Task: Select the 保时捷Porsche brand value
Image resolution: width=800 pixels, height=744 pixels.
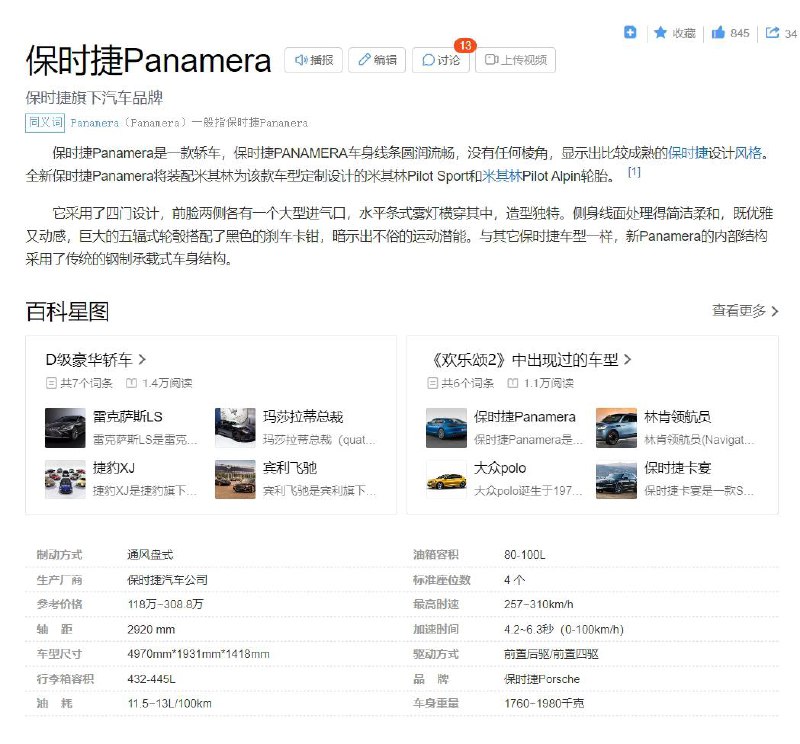Action: coord(542,679)
